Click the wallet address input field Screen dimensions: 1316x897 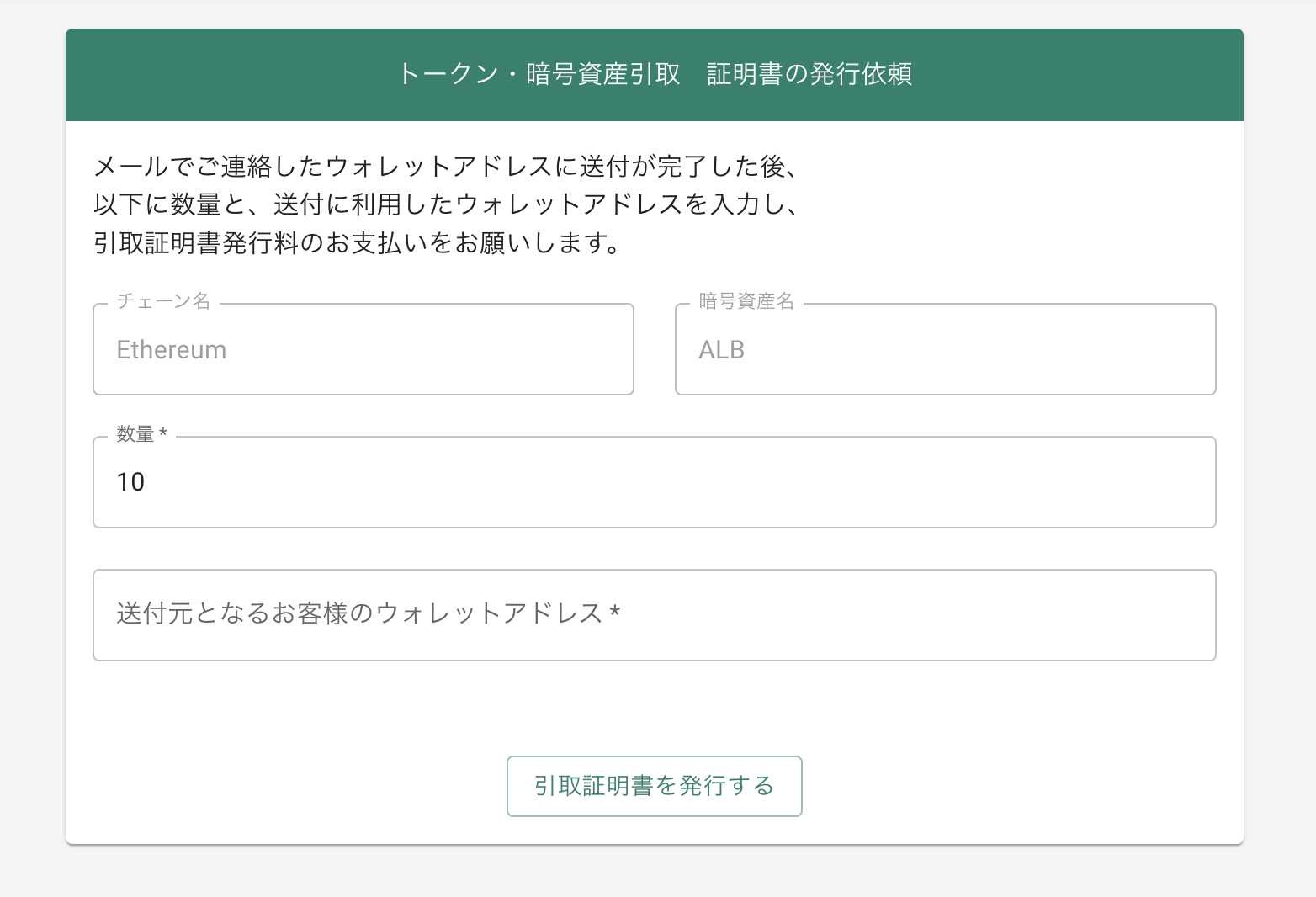click(x=654, y=615)
